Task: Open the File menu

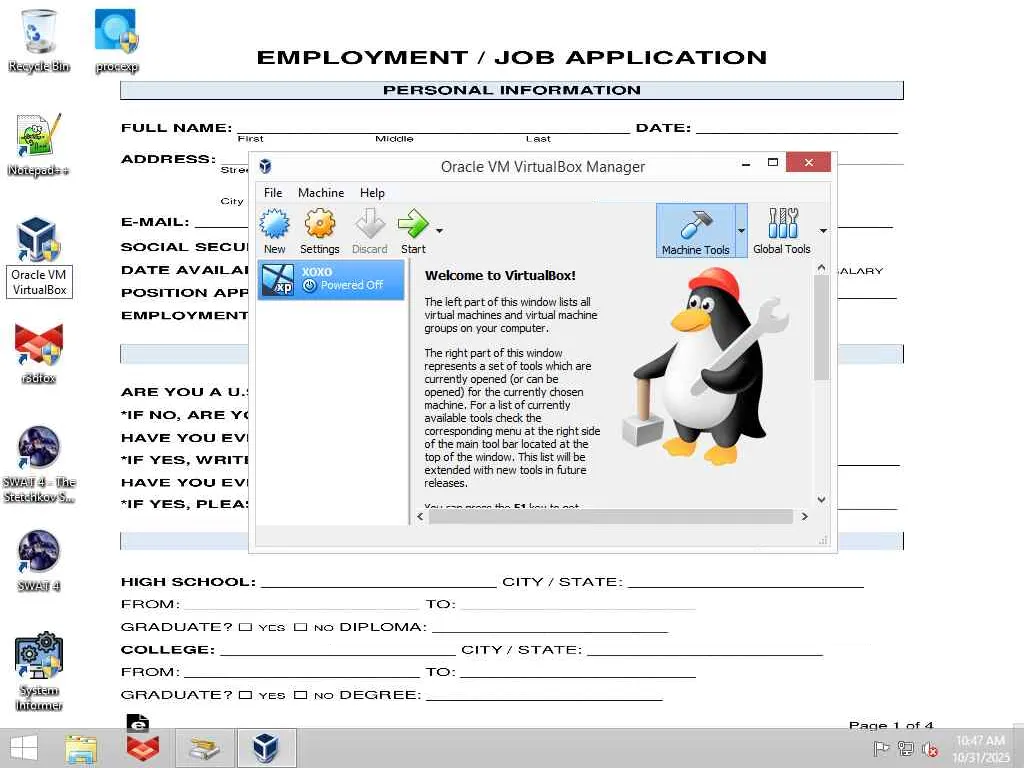Action: point(273,193)
